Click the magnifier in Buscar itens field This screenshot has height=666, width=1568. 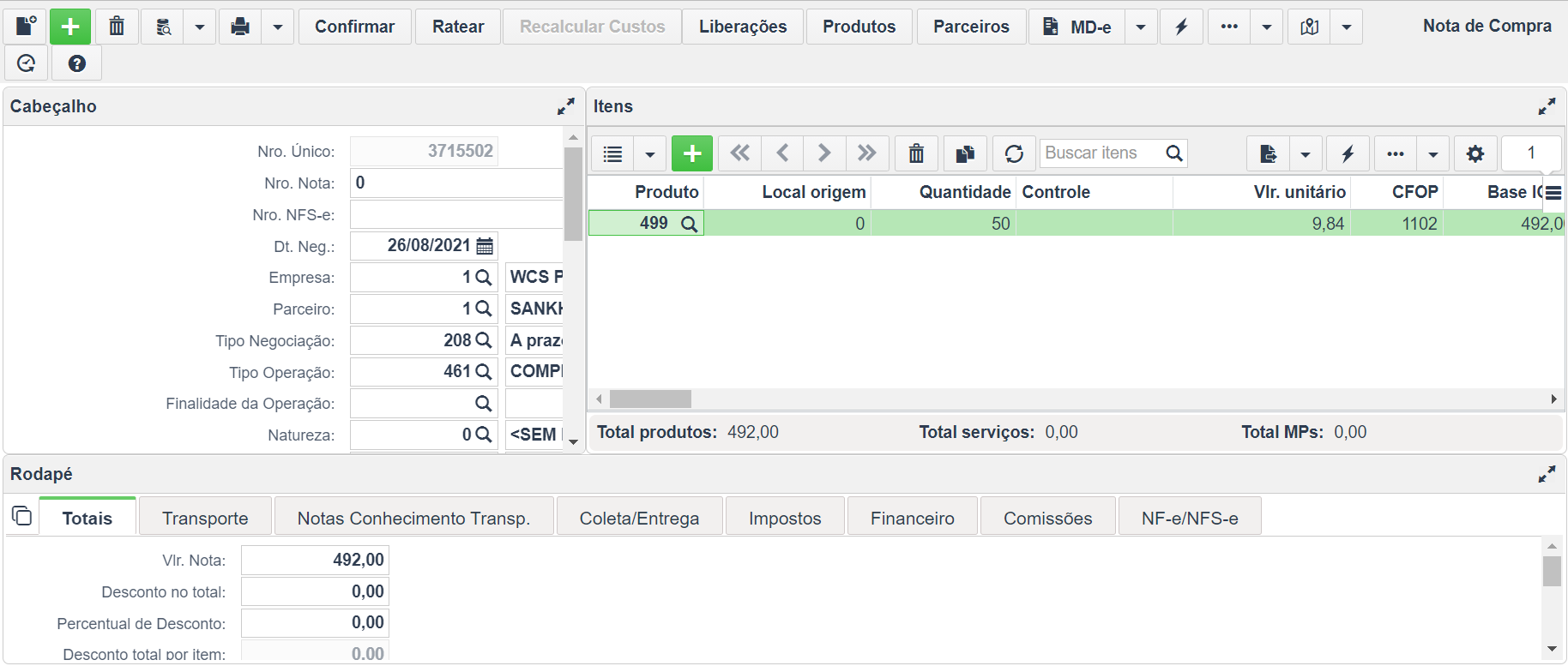click(1174, 153)
